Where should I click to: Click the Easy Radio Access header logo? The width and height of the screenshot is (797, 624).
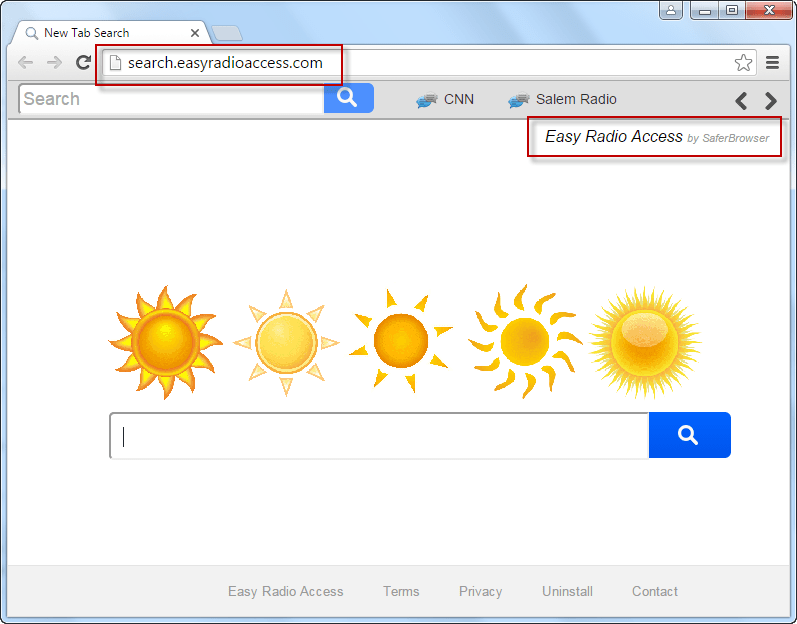pyautogui.click(x=657, y=137)
